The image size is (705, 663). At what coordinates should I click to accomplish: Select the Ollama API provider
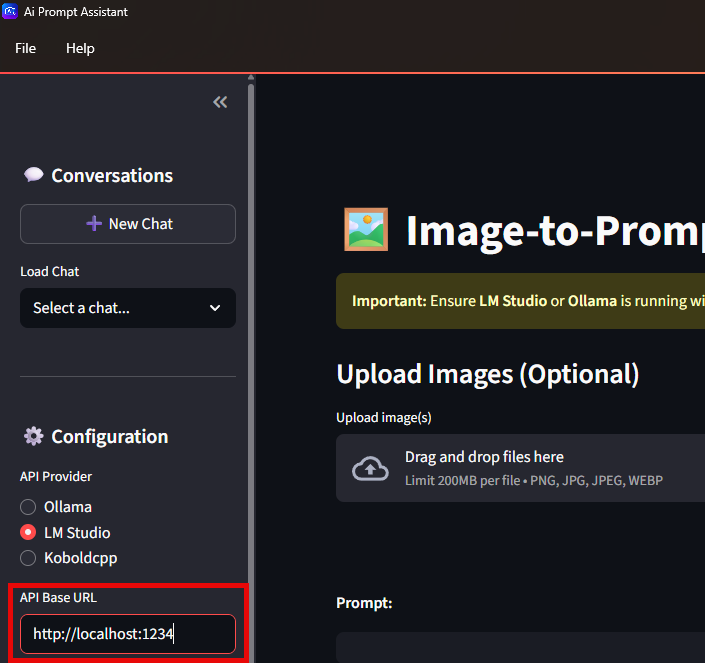click(x=28, y=507)
